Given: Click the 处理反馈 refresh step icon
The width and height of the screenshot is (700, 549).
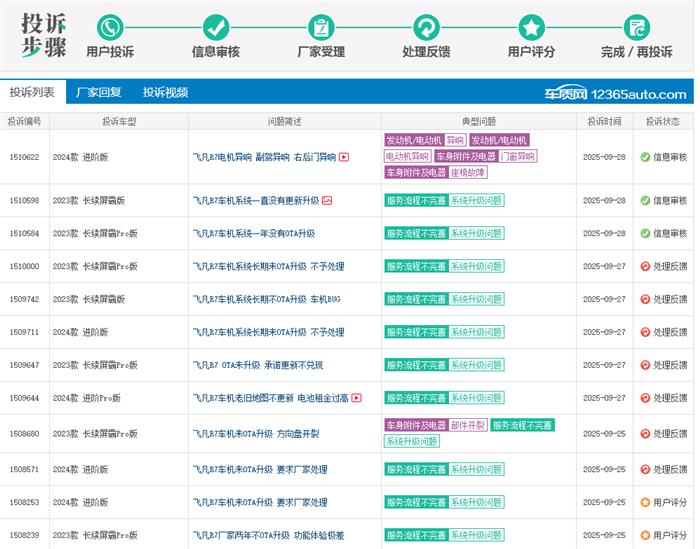Looking at the screenshot, I should 426,27.
